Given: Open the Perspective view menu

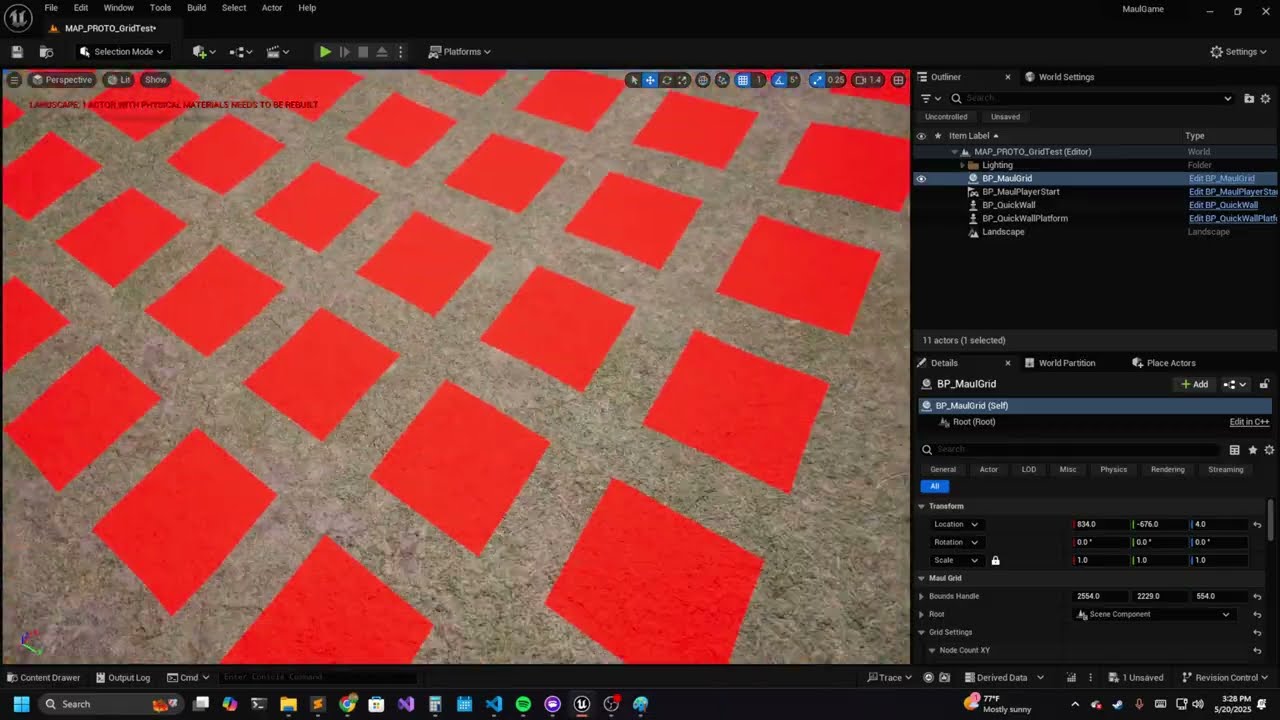Looking at the screenshot, I should [x=62, y=79].
